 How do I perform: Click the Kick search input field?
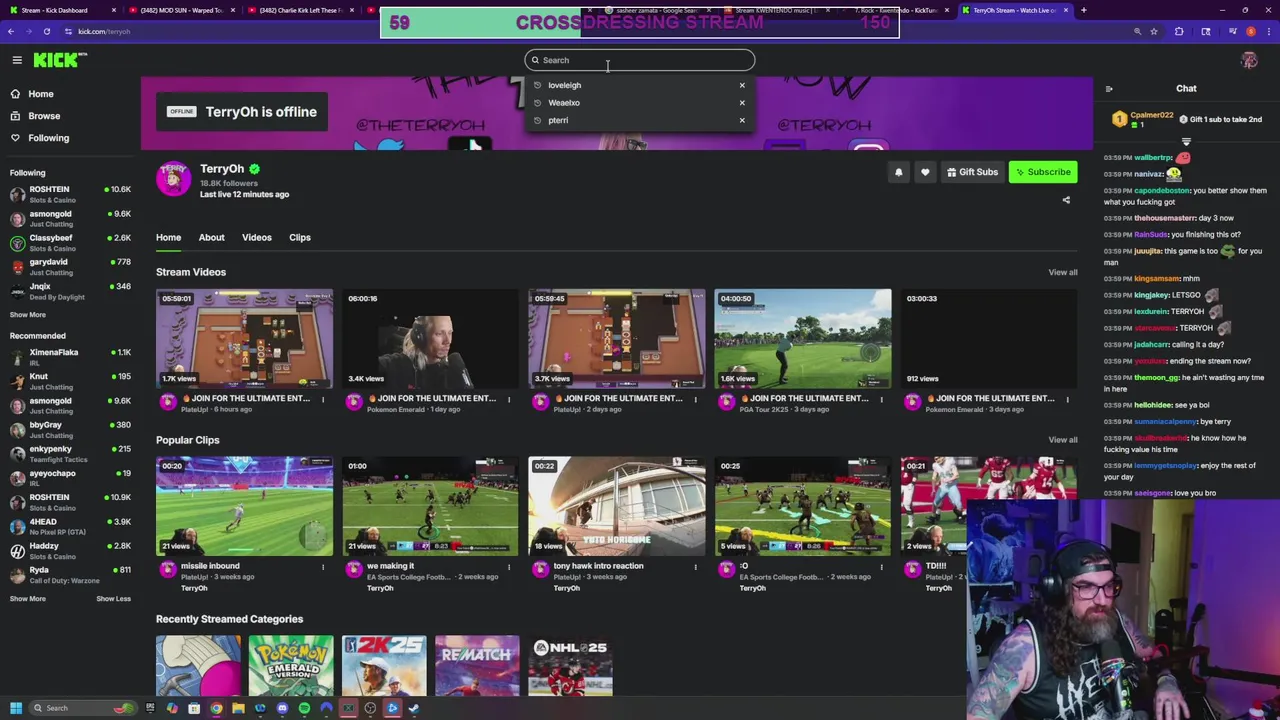pos(640,60)
